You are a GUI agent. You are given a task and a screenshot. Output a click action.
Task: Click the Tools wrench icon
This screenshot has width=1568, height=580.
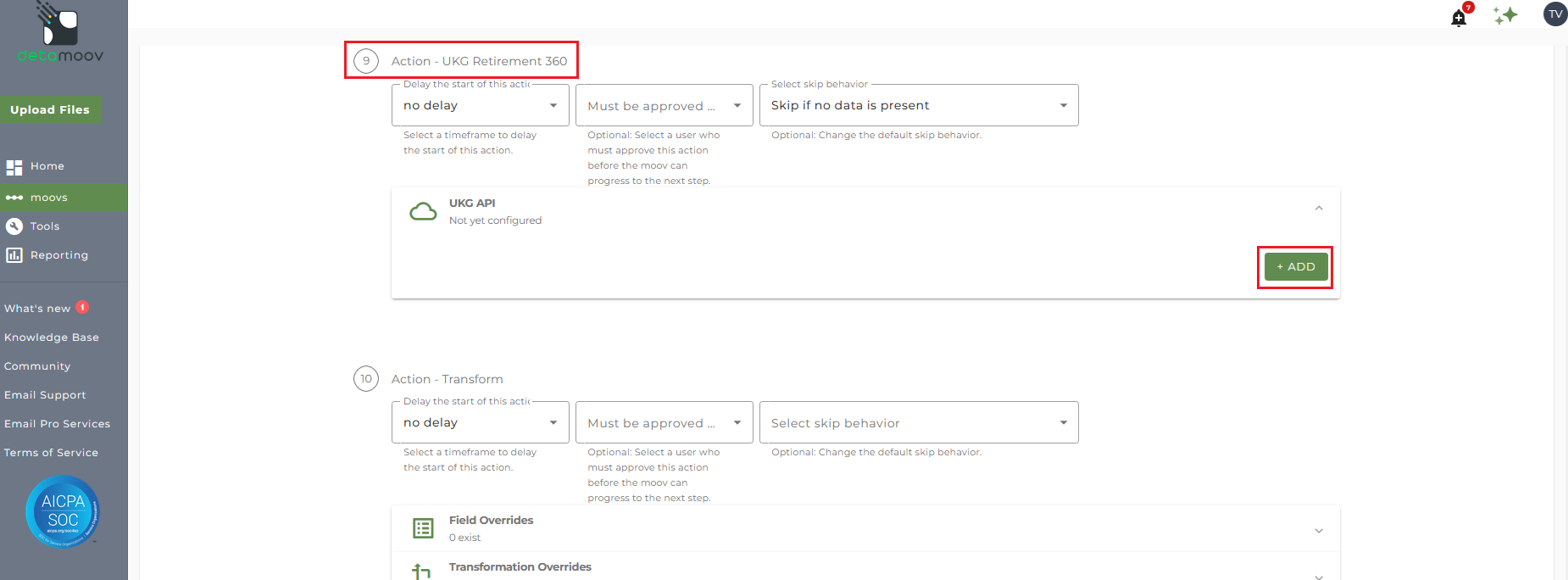[14, 226]
